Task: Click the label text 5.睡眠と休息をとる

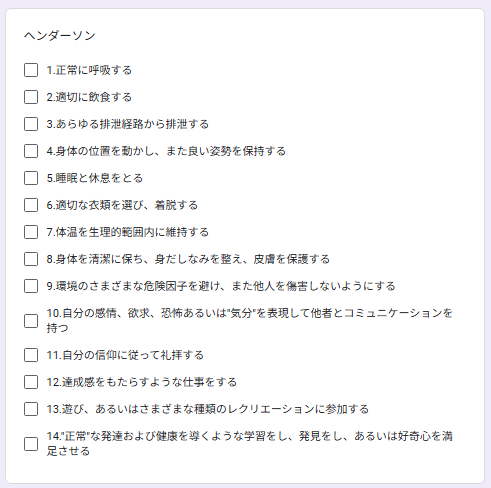Action: point(95,178)
